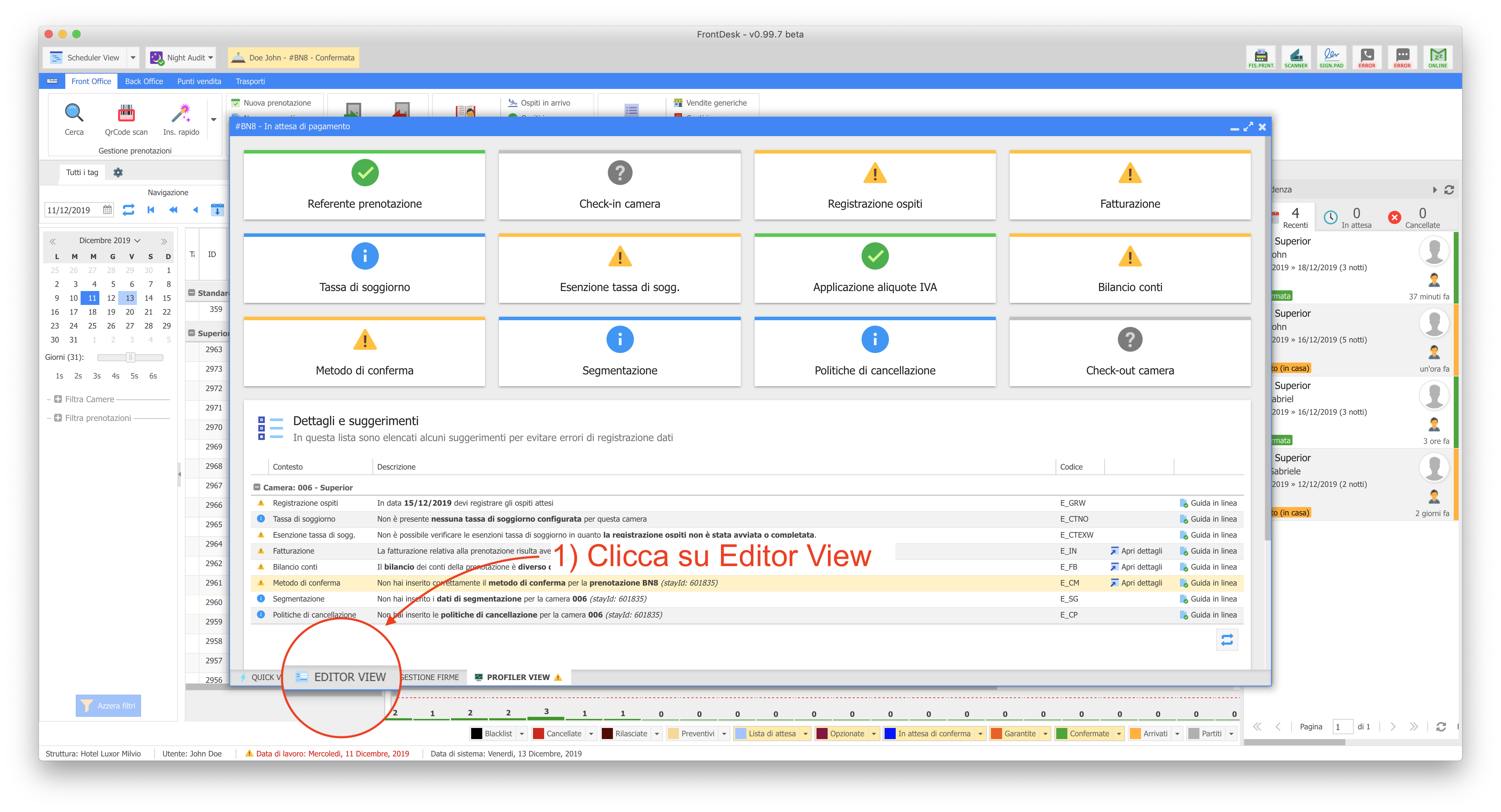Switch to EDITOR VIEW tab
This screenshot has width=1501, height=812.
point(342,677)
